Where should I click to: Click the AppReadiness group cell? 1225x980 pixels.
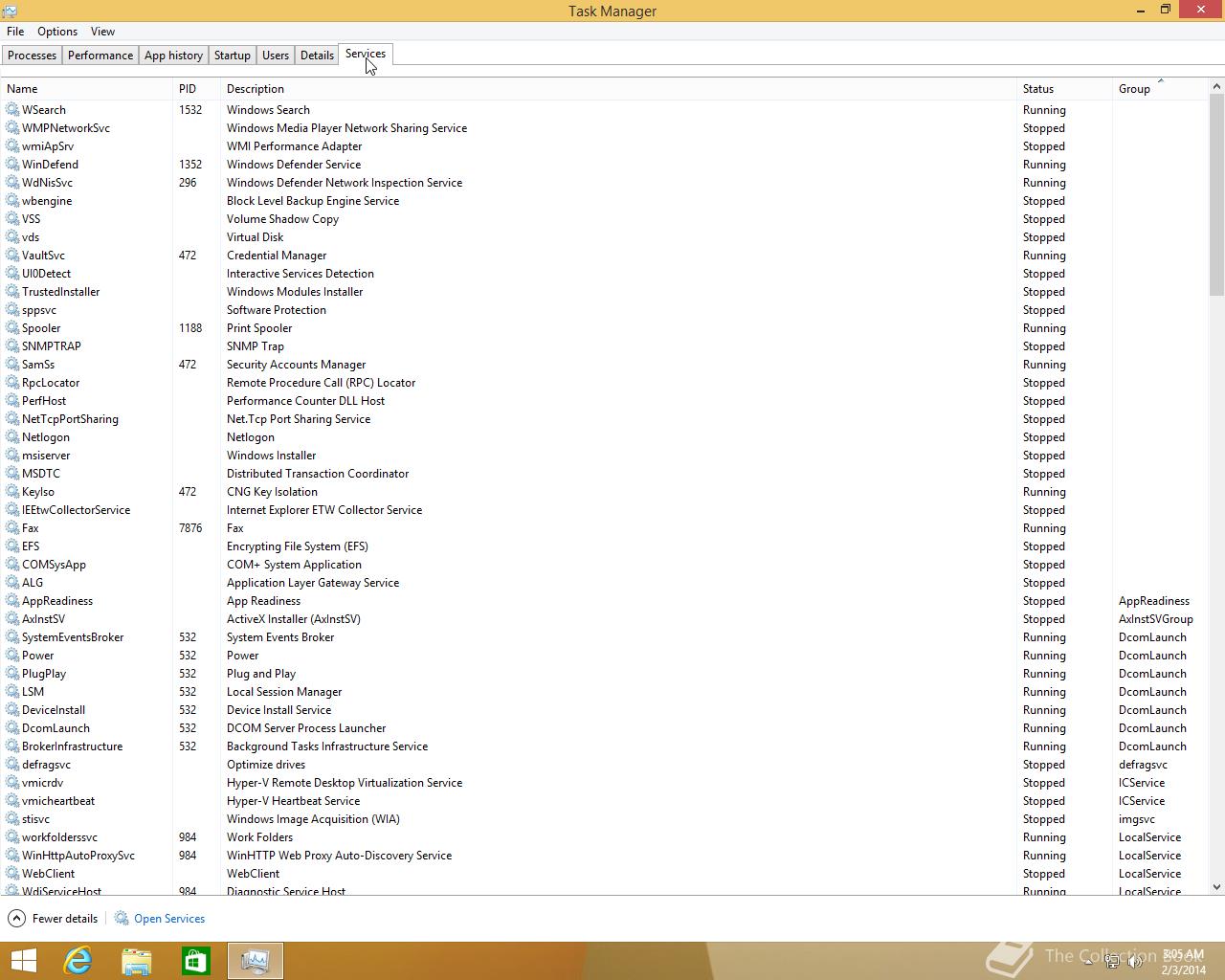tap(1154, 601)
